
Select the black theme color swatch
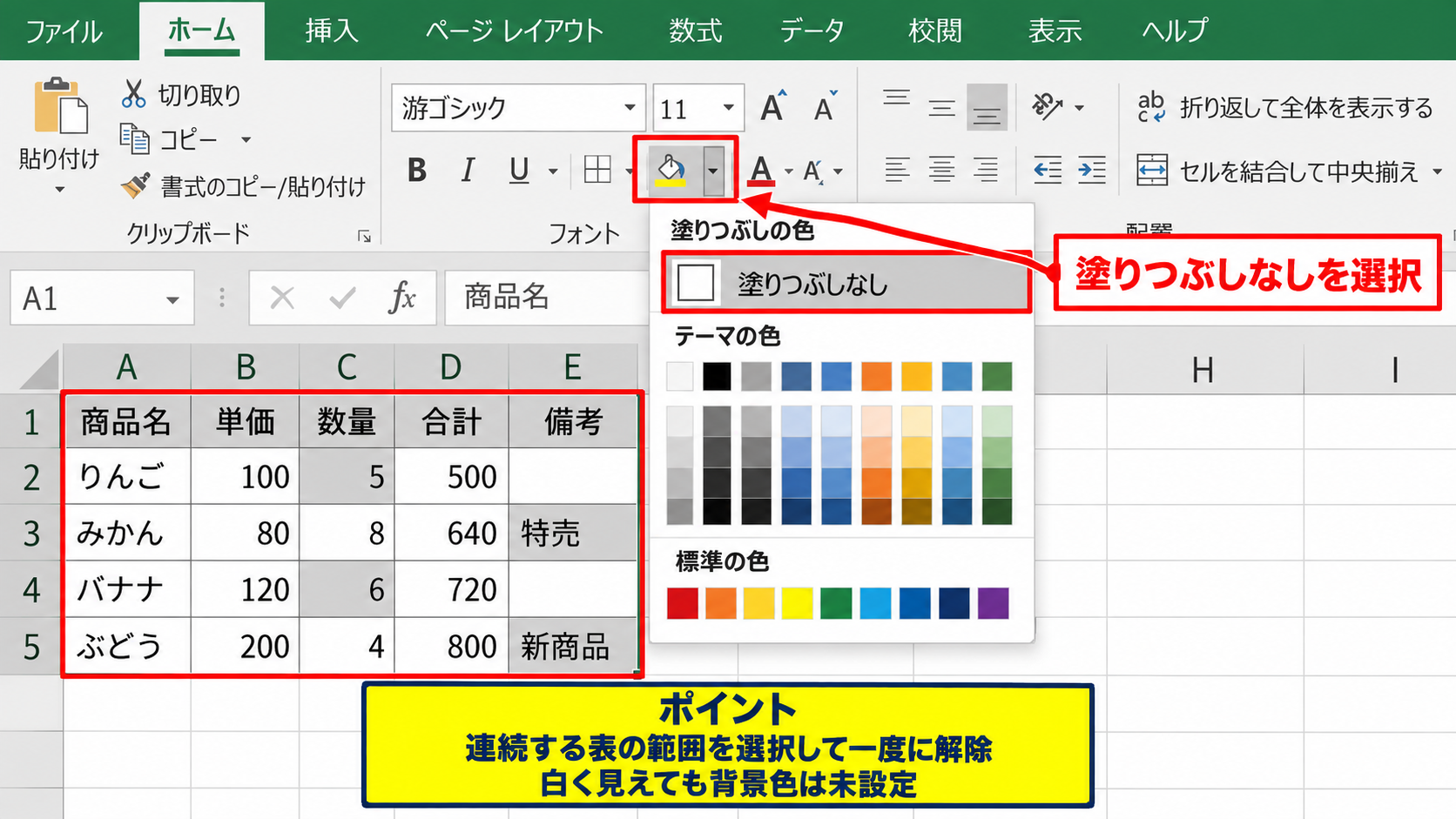point(717,376)
